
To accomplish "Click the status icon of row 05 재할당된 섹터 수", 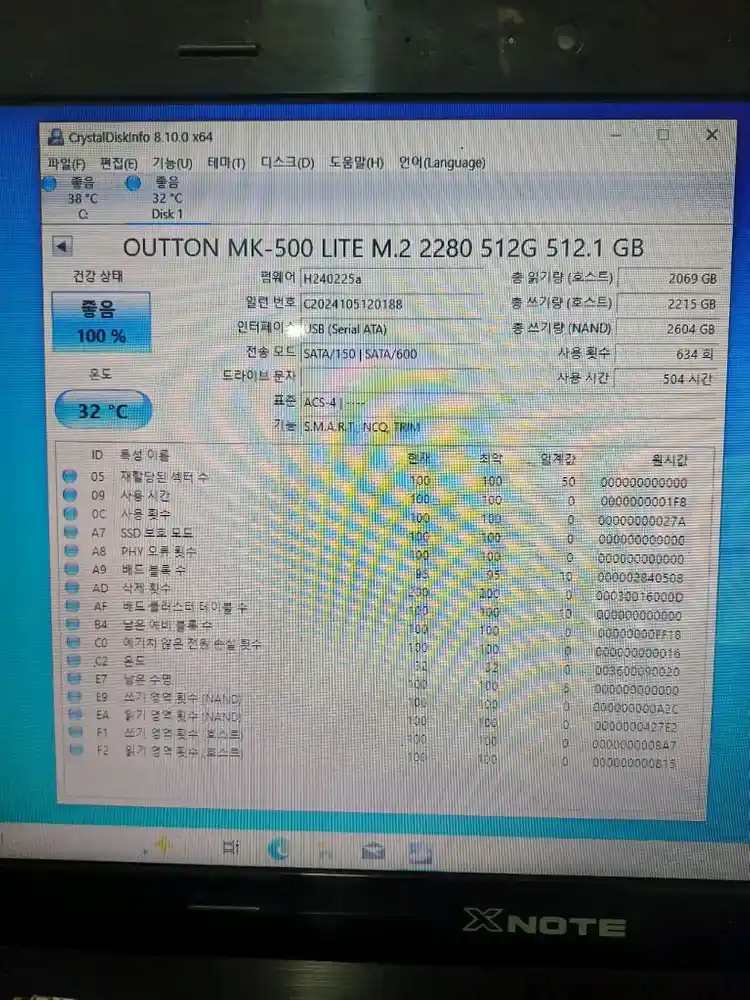I will 70,476.
